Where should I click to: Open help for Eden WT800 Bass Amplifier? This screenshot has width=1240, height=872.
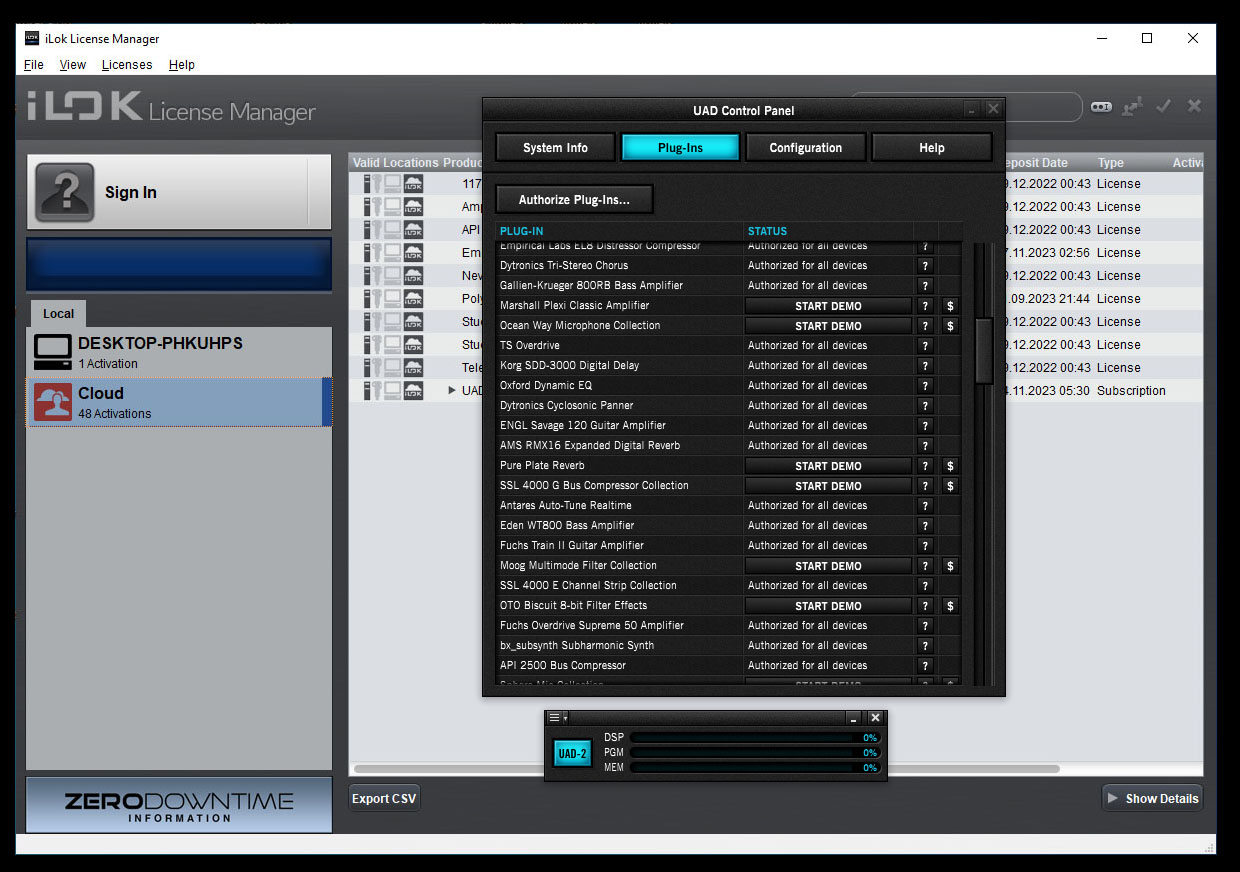click(925, 526)
